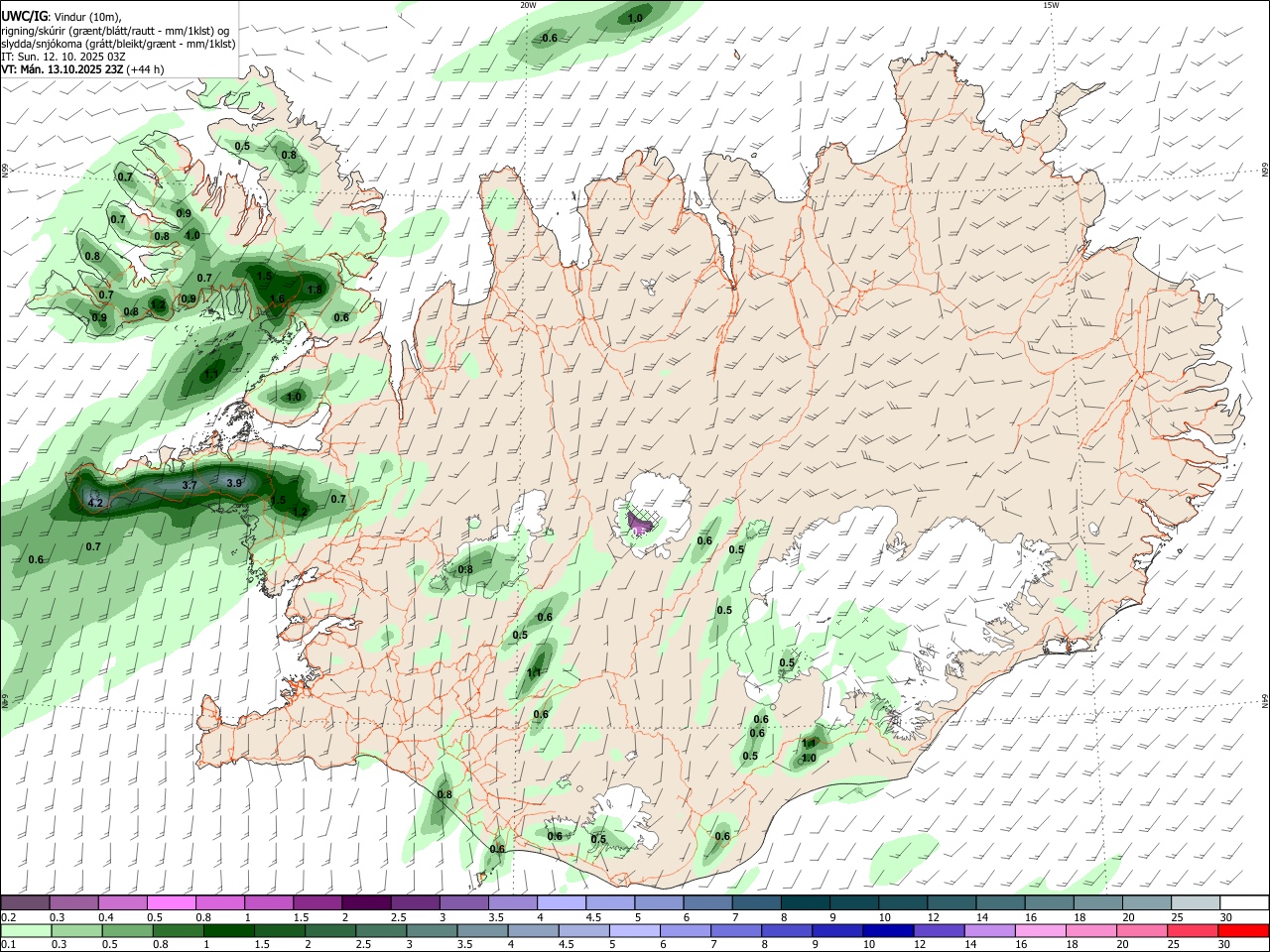Click the 0.2 label in the upper scale
The image size is (1270, 952).
[x=8, y=917]
